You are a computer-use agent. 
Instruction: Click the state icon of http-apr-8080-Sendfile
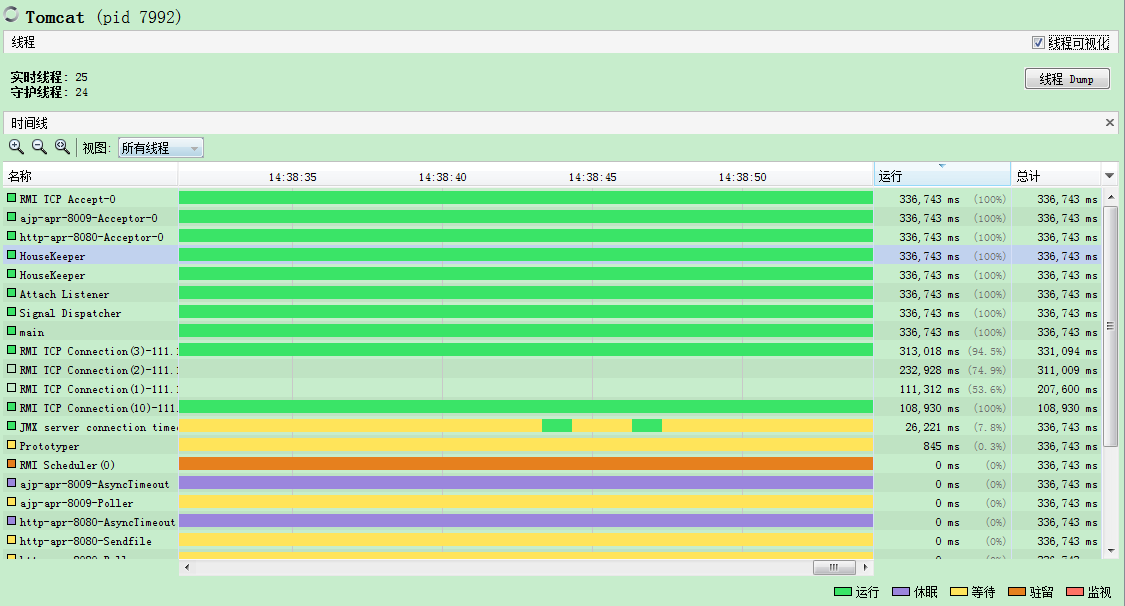point(11,540)
